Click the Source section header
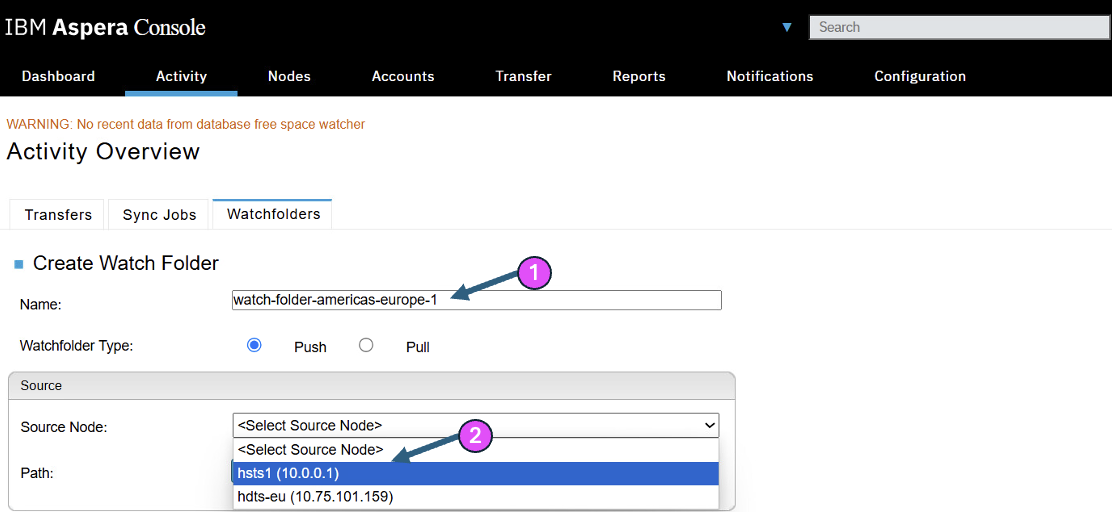 [x=372, y=386]
